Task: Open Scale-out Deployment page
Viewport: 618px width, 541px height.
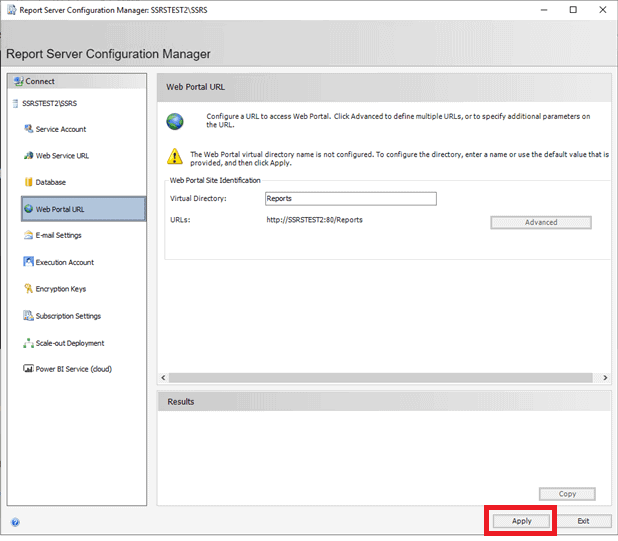Action: tap(70, 343)
